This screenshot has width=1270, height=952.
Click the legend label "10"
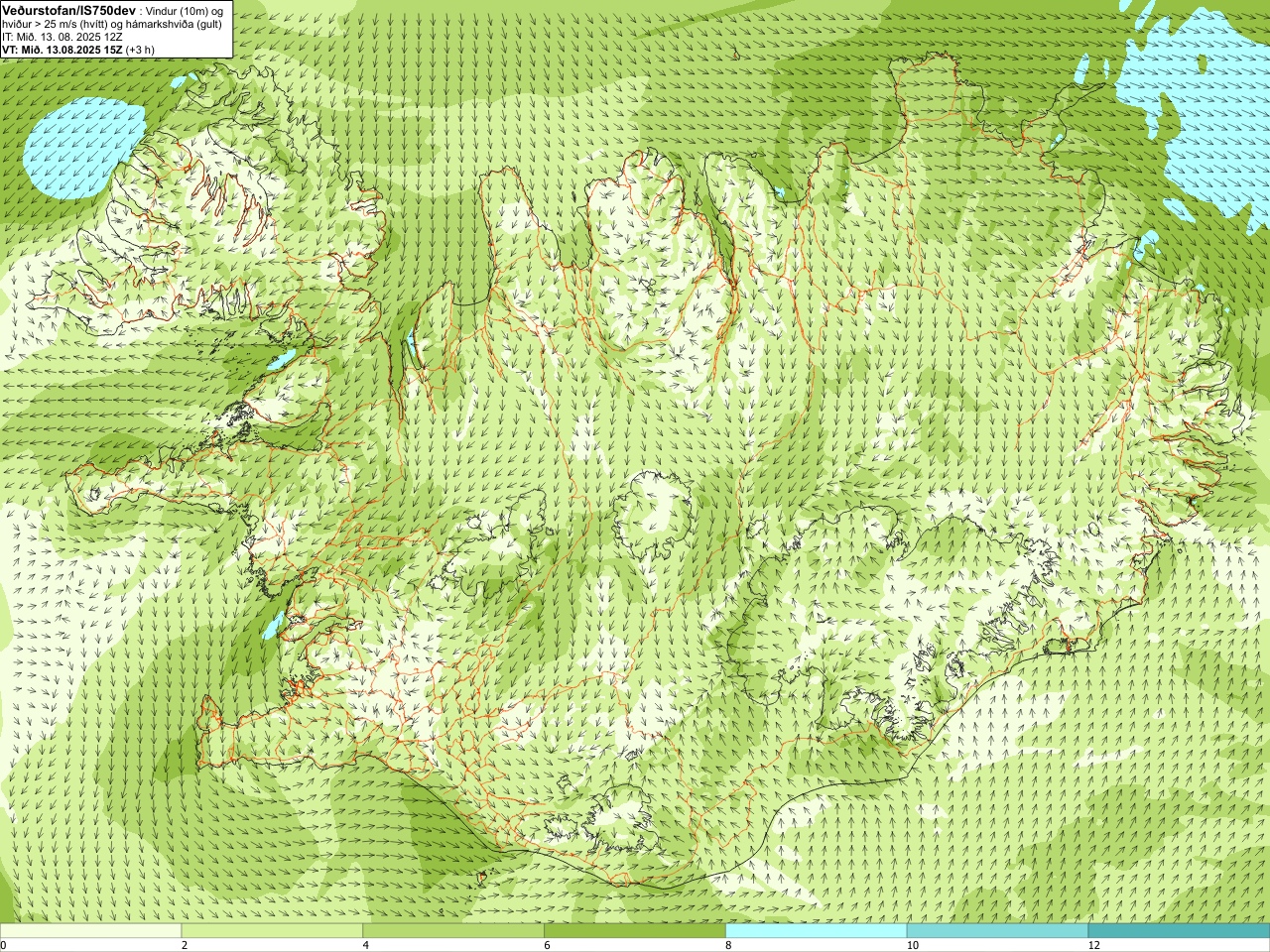coord(913,945)
